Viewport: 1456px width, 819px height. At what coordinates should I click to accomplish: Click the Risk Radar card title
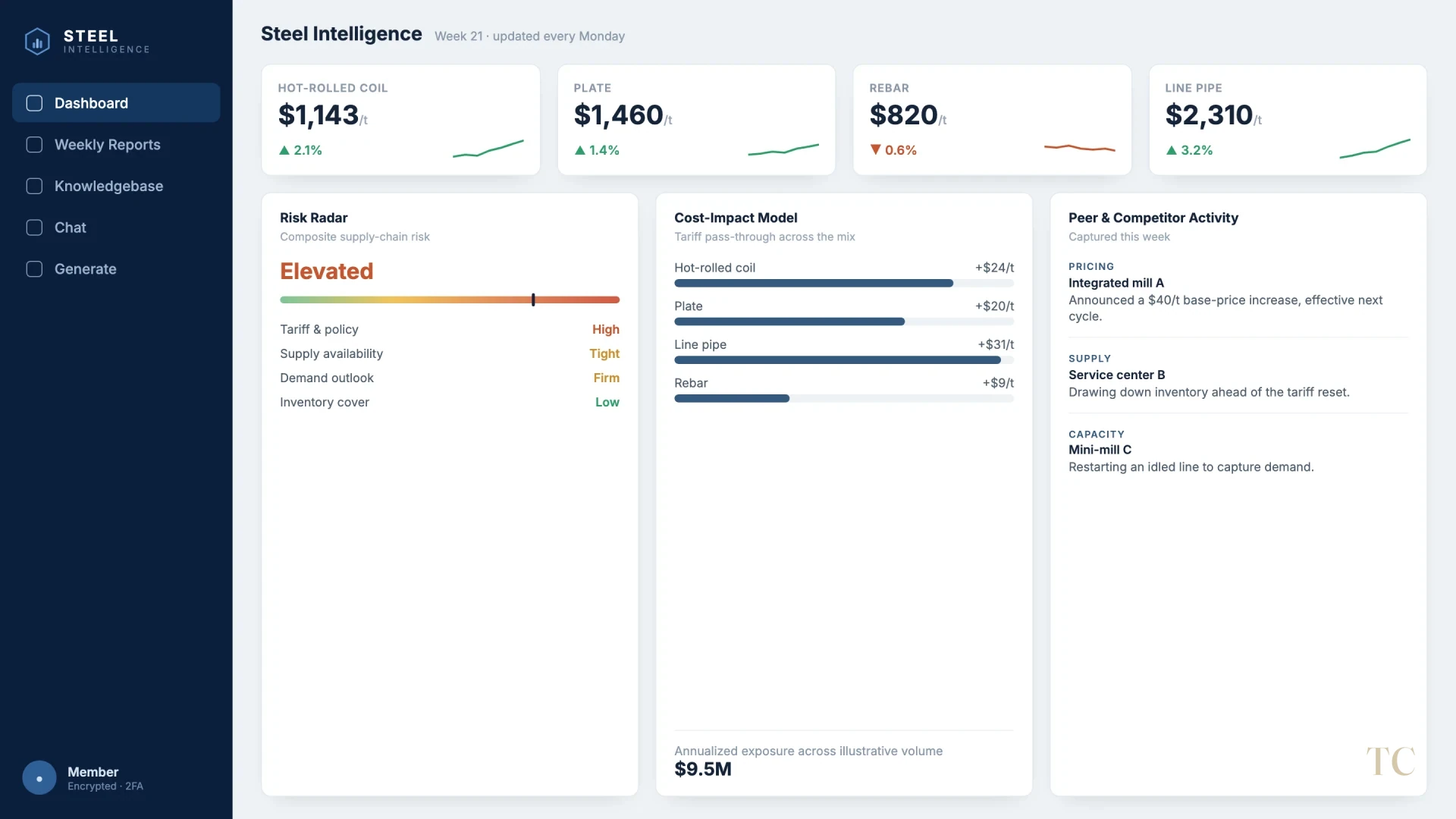pos(314,218)
